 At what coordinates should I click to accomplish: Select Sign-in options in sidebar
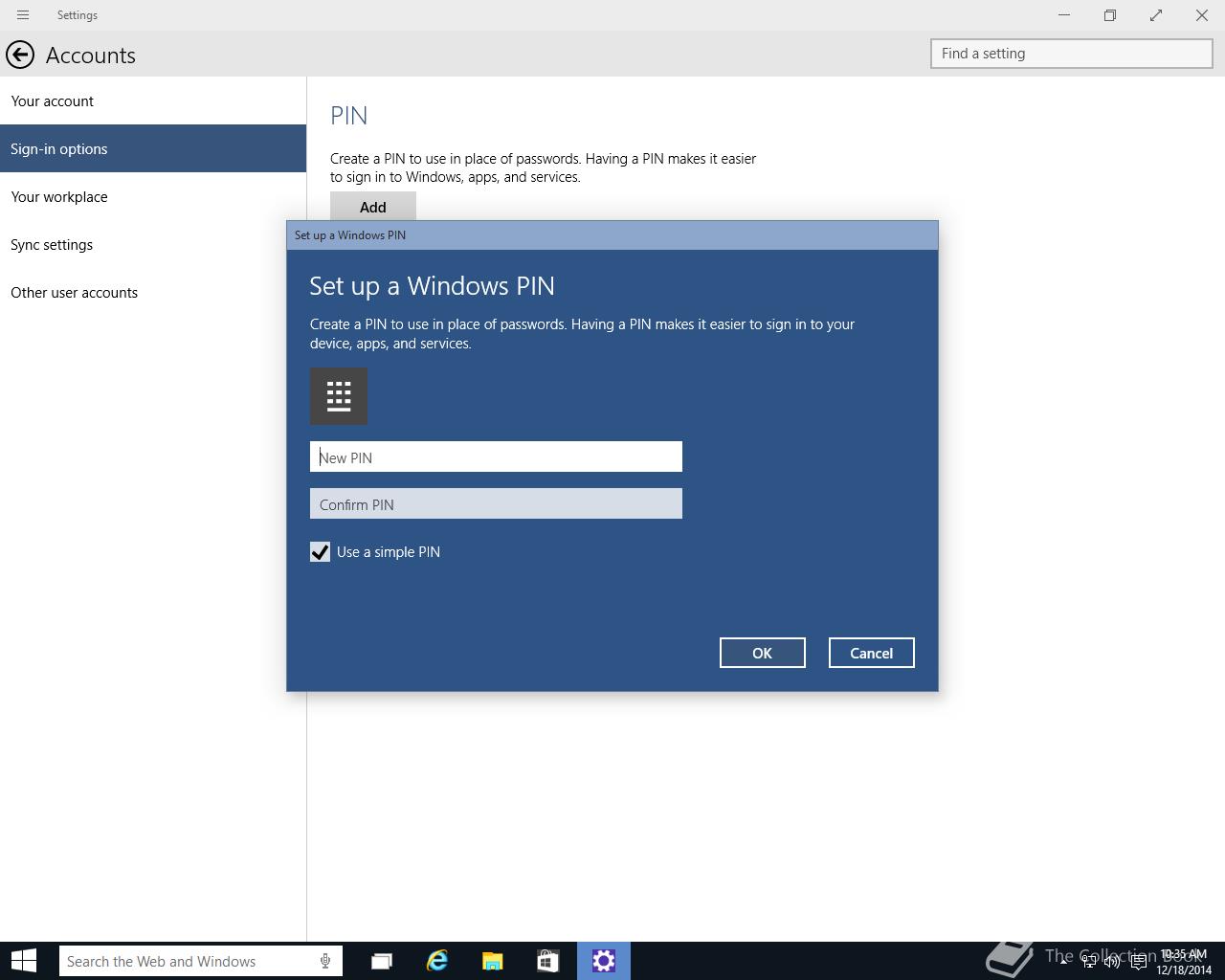[x=153, y=148]
